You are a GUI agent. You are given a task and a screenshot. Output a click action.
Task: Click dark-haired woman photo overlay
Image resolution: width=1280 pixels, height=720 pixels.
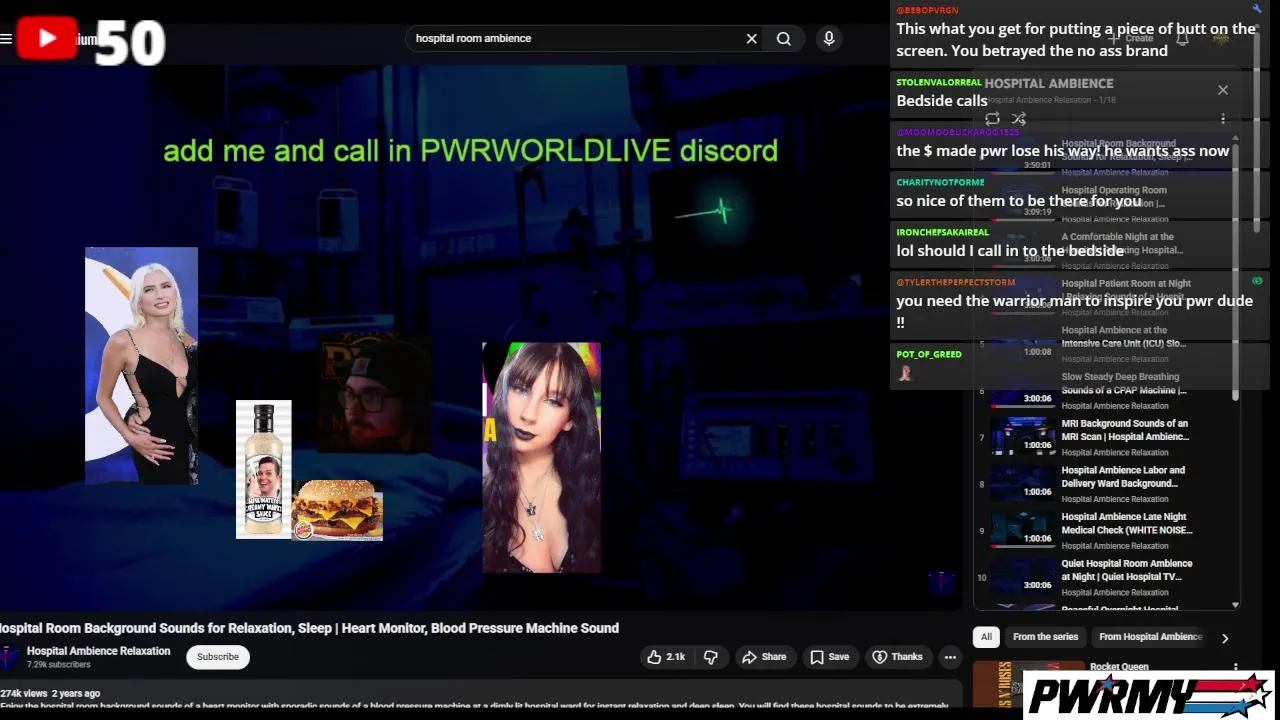point(541,458)
